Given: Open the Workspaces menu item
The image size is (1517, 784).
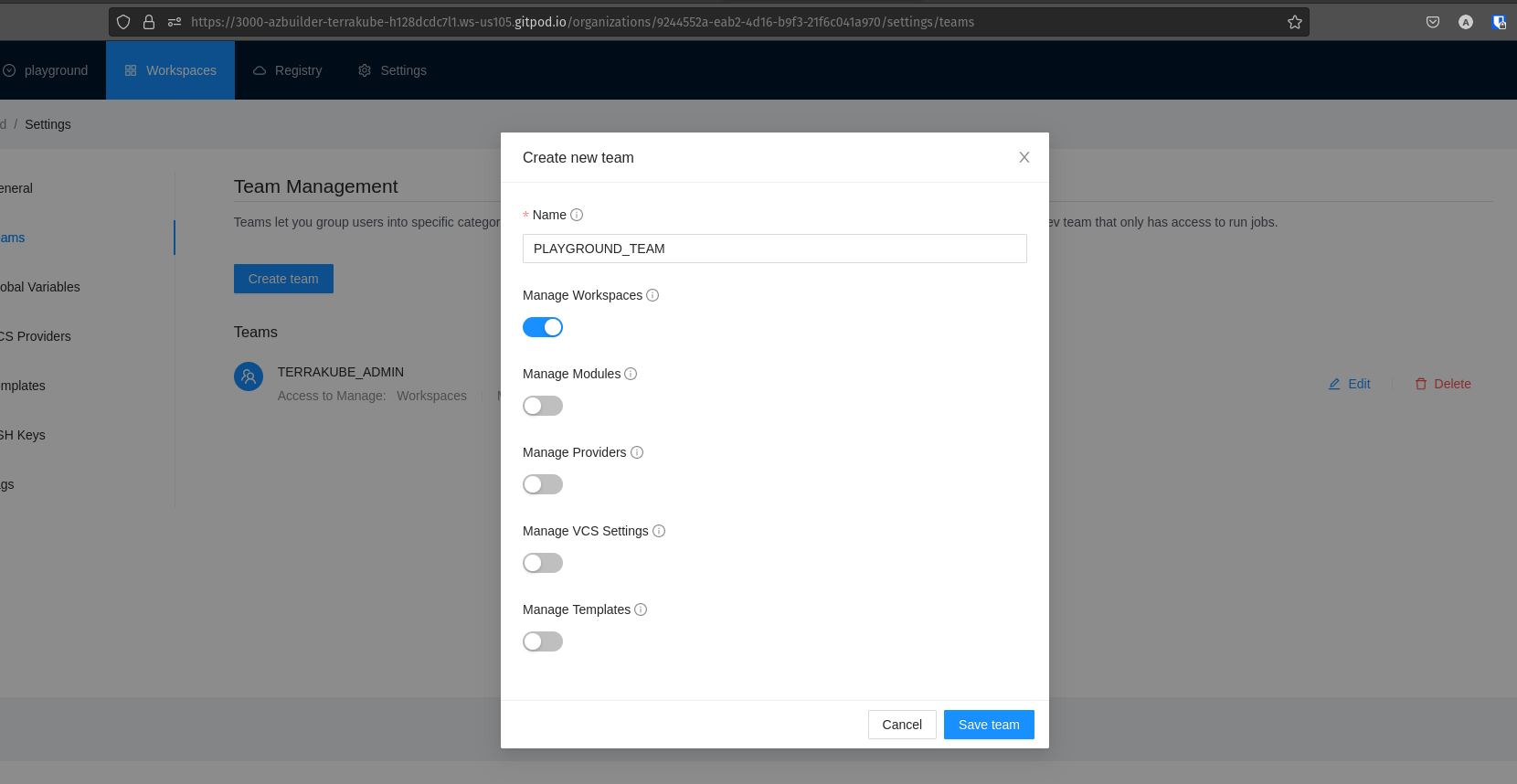Looking at the screenshot, I should (x=171, y=70).
